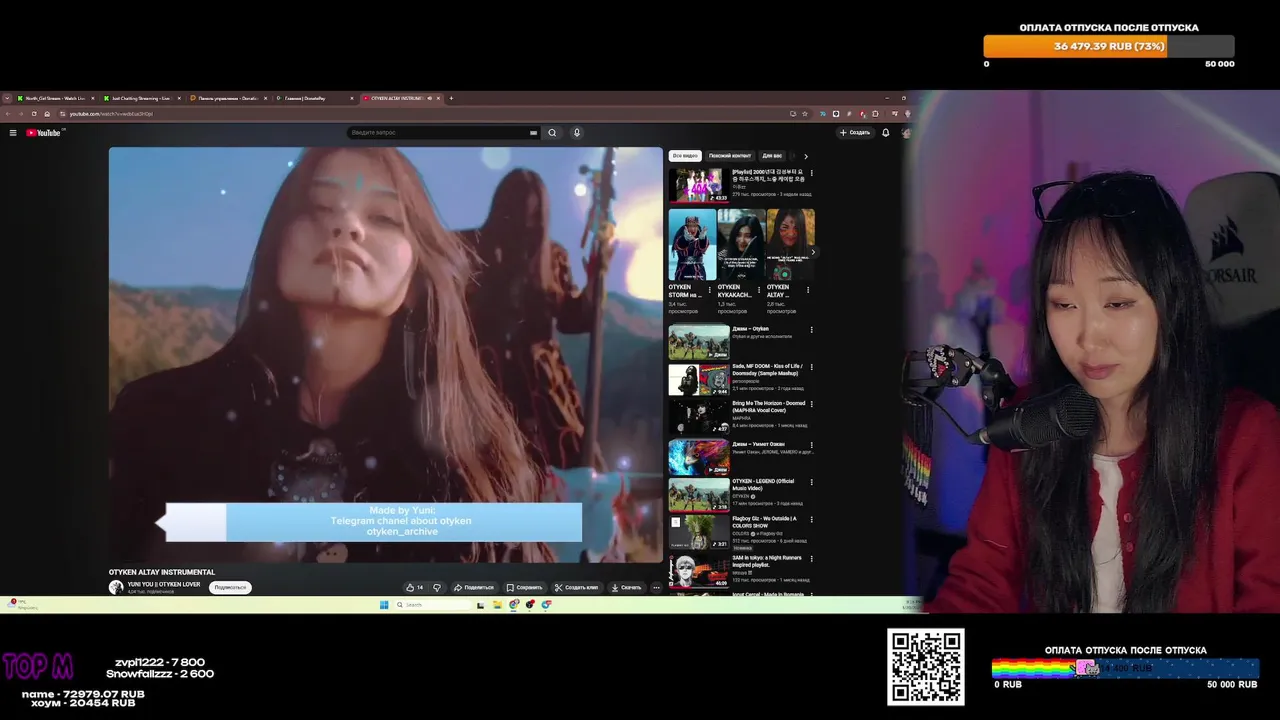Click the 36 479.39 RUB donation progress bar
The height and width of the screenshot is (720, 1280).
pyautogui.click(x=1109, y=47)
